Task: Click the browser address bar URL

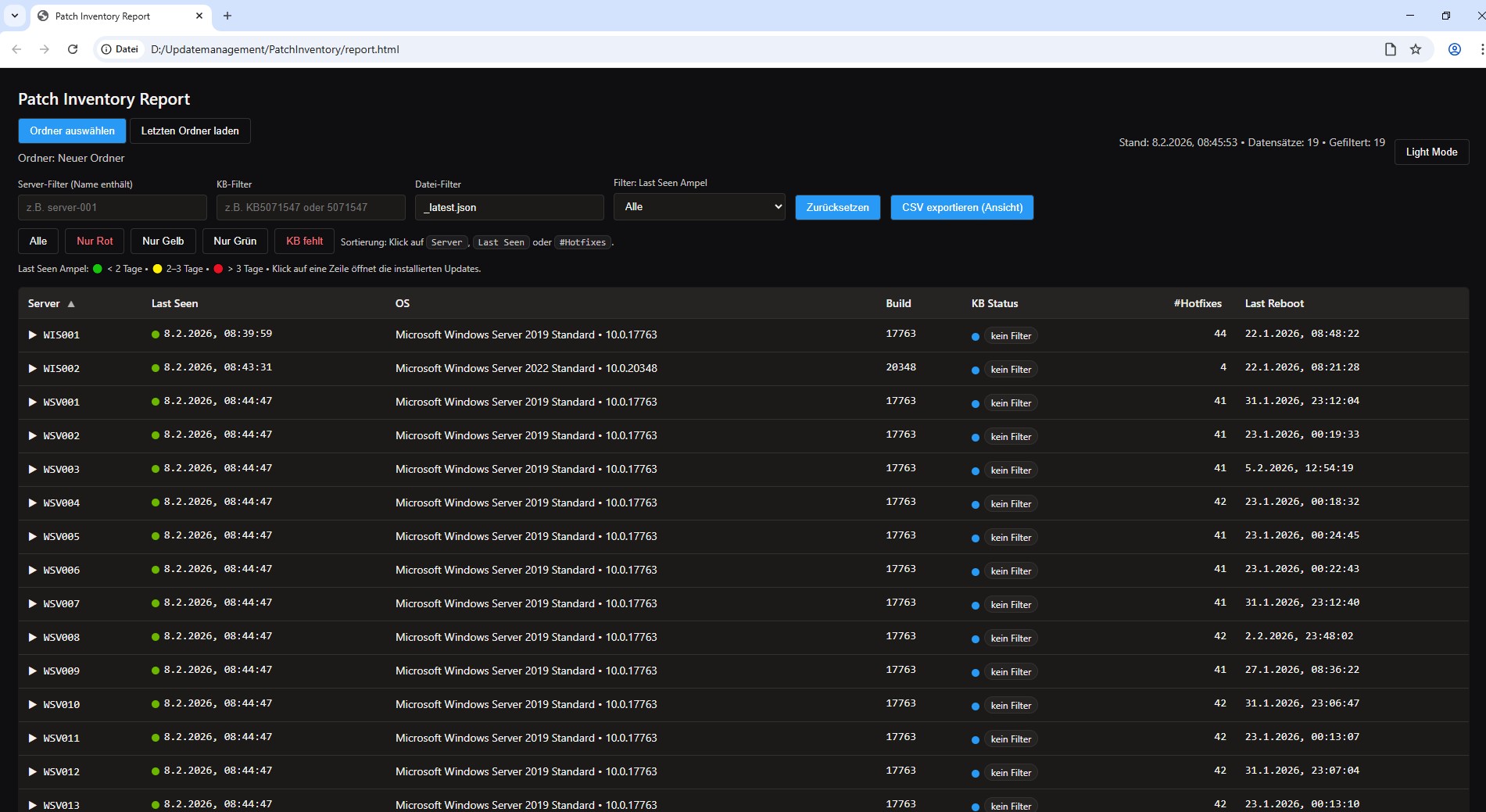Action: pos(274,49)
